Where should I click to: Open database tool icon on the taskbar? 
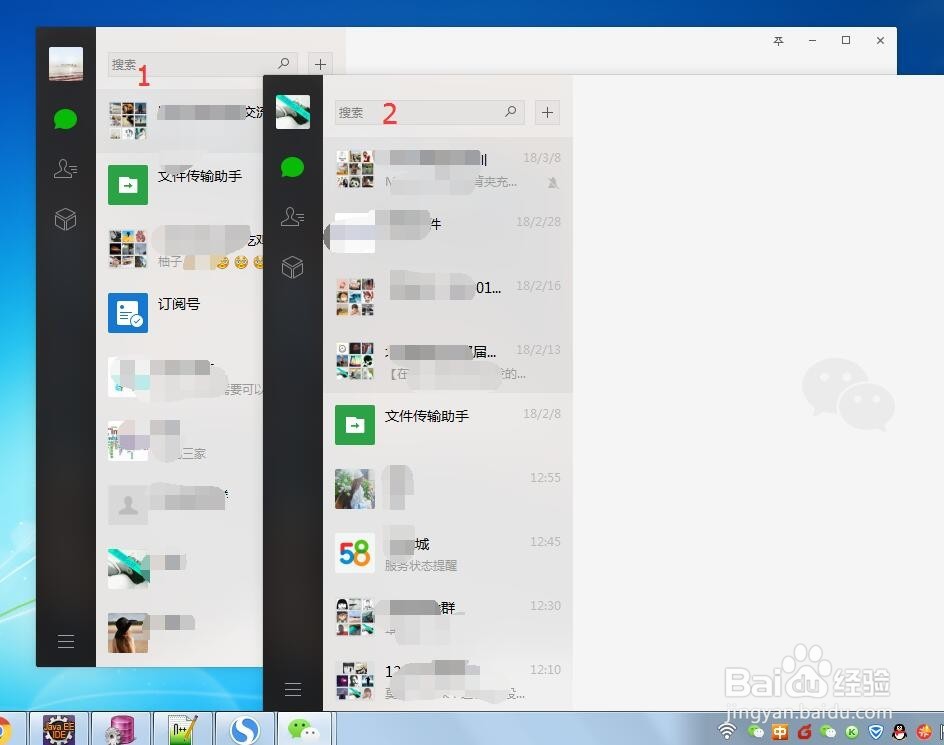pyautogui.click(x=120, y=729)
